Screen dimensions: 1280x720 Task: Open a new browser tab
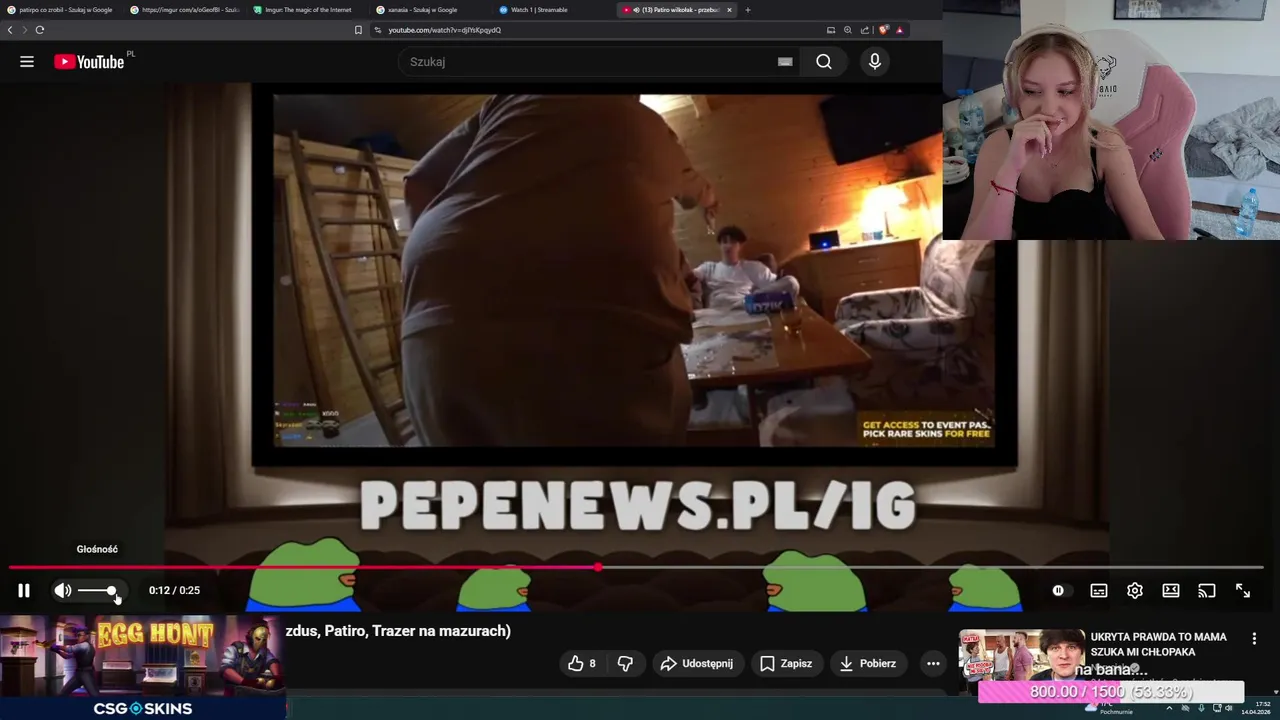tap(748, 10)
